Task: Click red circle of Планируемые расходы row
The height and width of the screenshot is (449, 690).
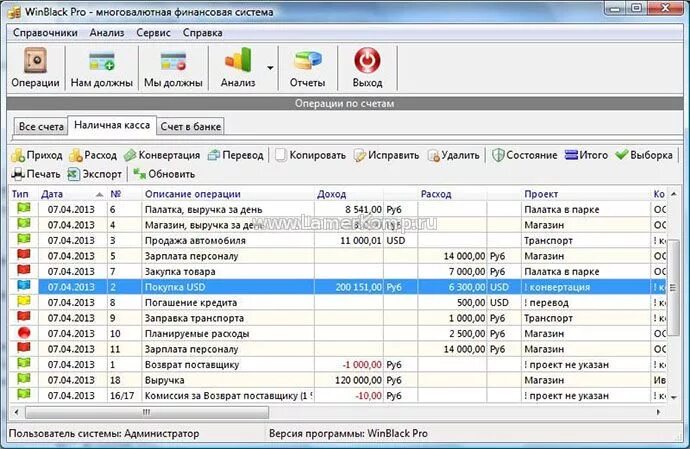Action: tap(24, 332)
